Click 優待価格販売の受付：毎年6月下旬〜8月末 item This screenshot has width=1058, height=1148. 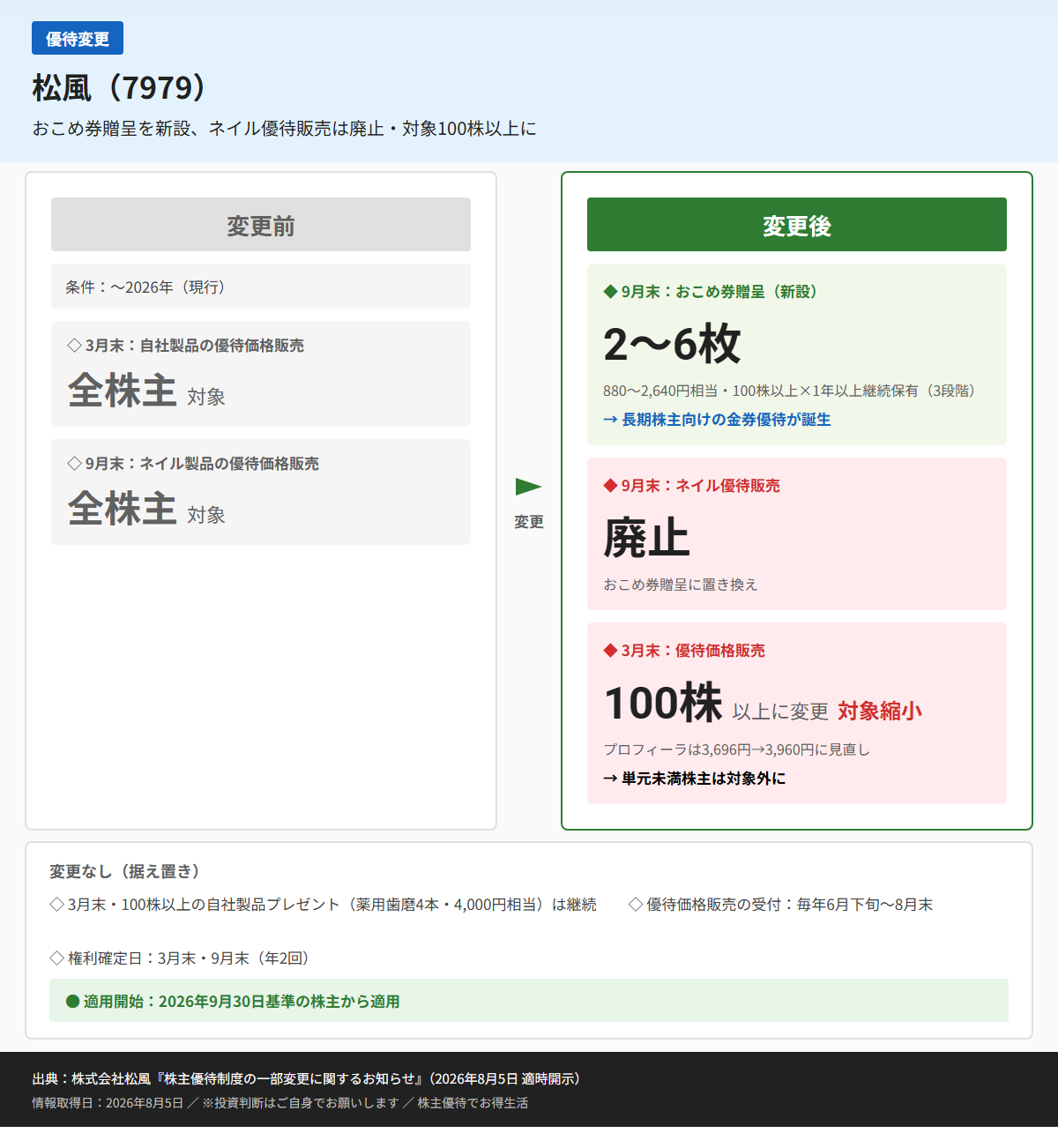click(780, 905)
